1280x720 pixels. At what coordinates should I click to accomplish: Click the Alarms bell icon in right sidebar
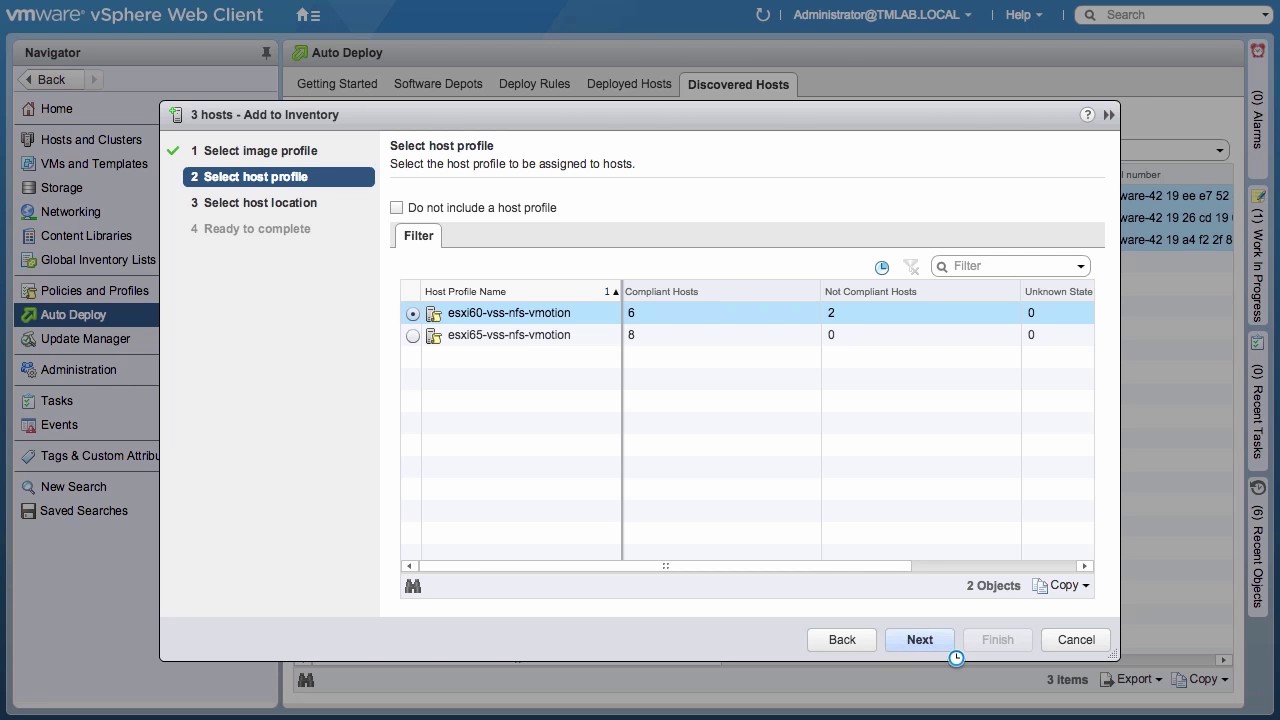click(1258, 51)
